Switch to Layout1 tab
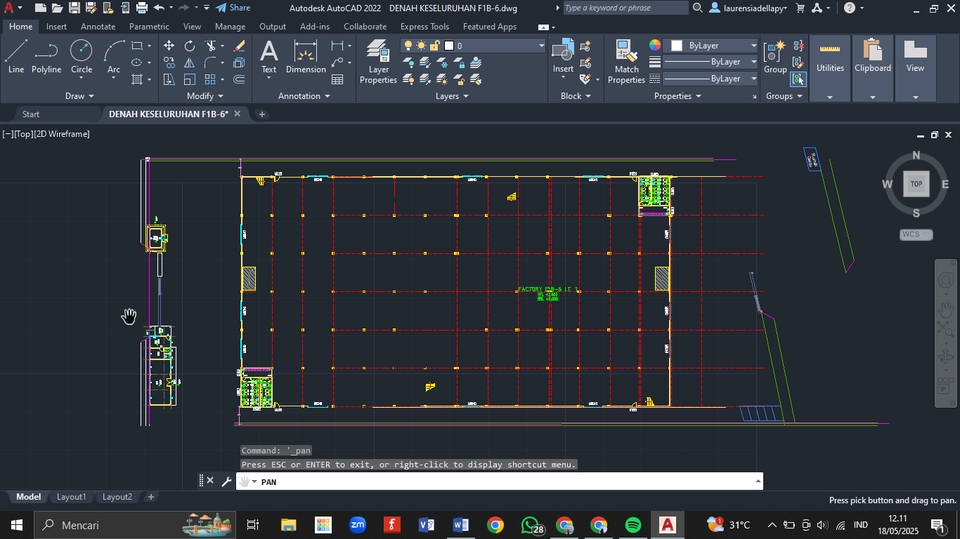Image resolution: width=960 pixels, height=539 pixels. coord(71,497)
